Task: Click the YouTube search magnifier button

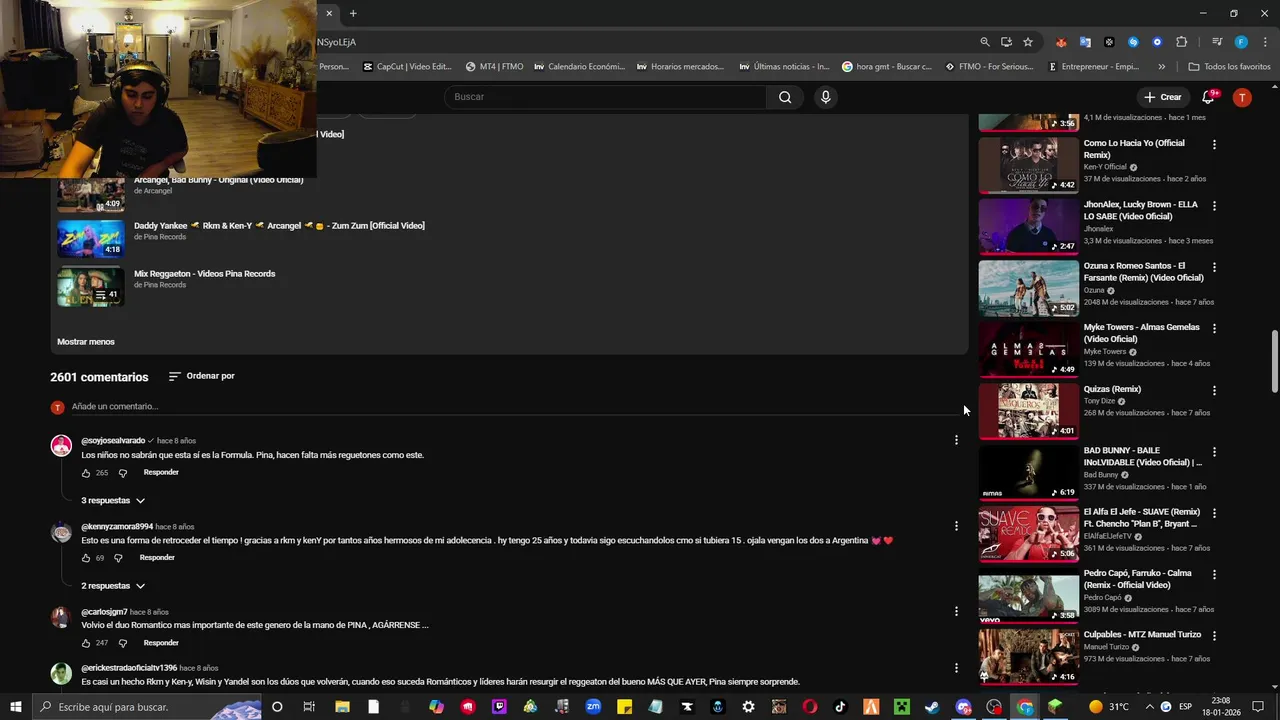Action: [785, 97]
